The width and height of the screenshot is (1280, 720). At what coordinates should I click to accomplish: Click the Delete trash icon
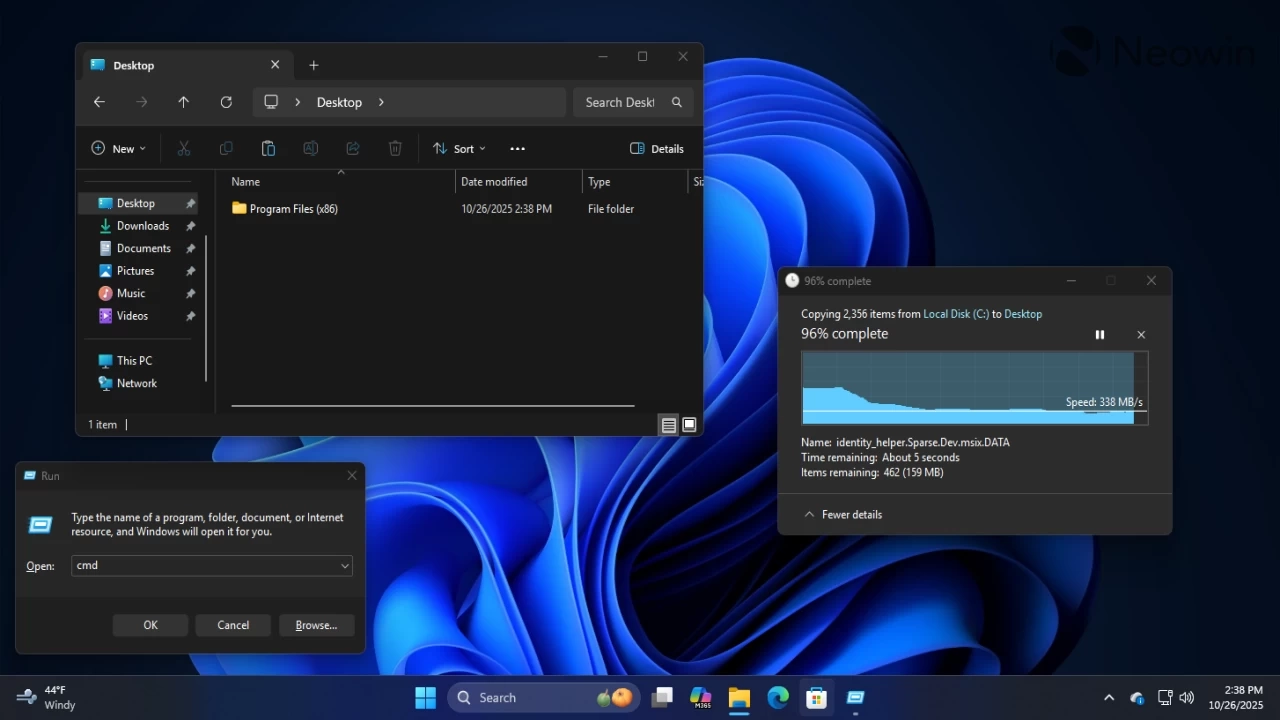point(395,148)
